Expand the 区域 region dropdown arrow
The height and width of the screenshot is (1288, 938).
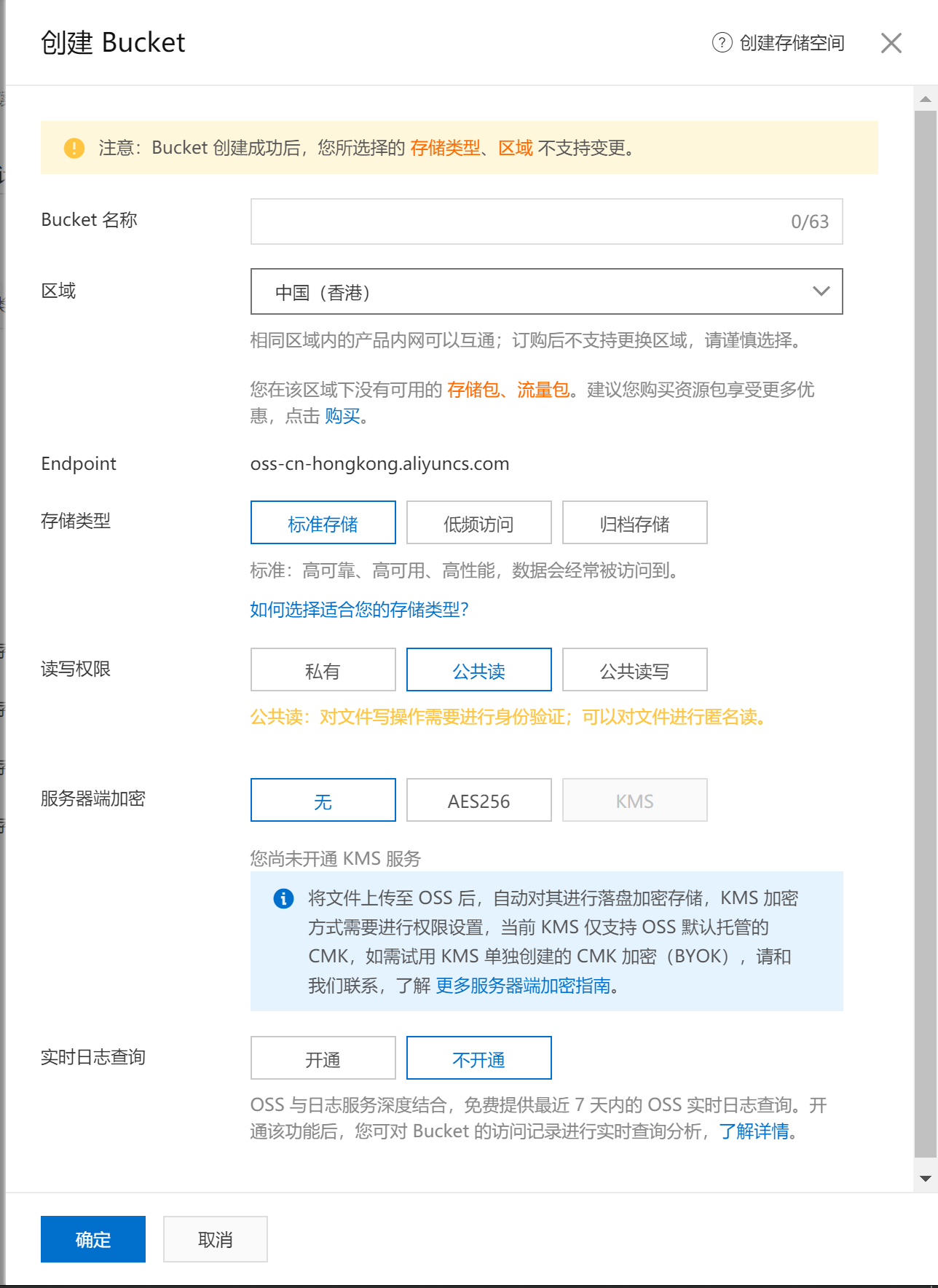coord(821,291)
